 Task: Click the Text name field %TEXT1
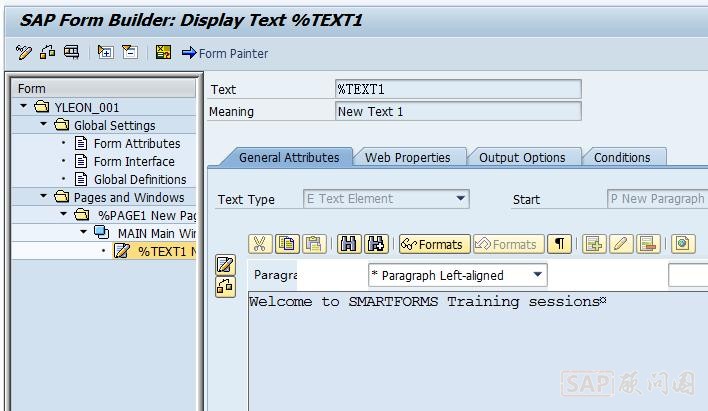(x=458, y=89)
